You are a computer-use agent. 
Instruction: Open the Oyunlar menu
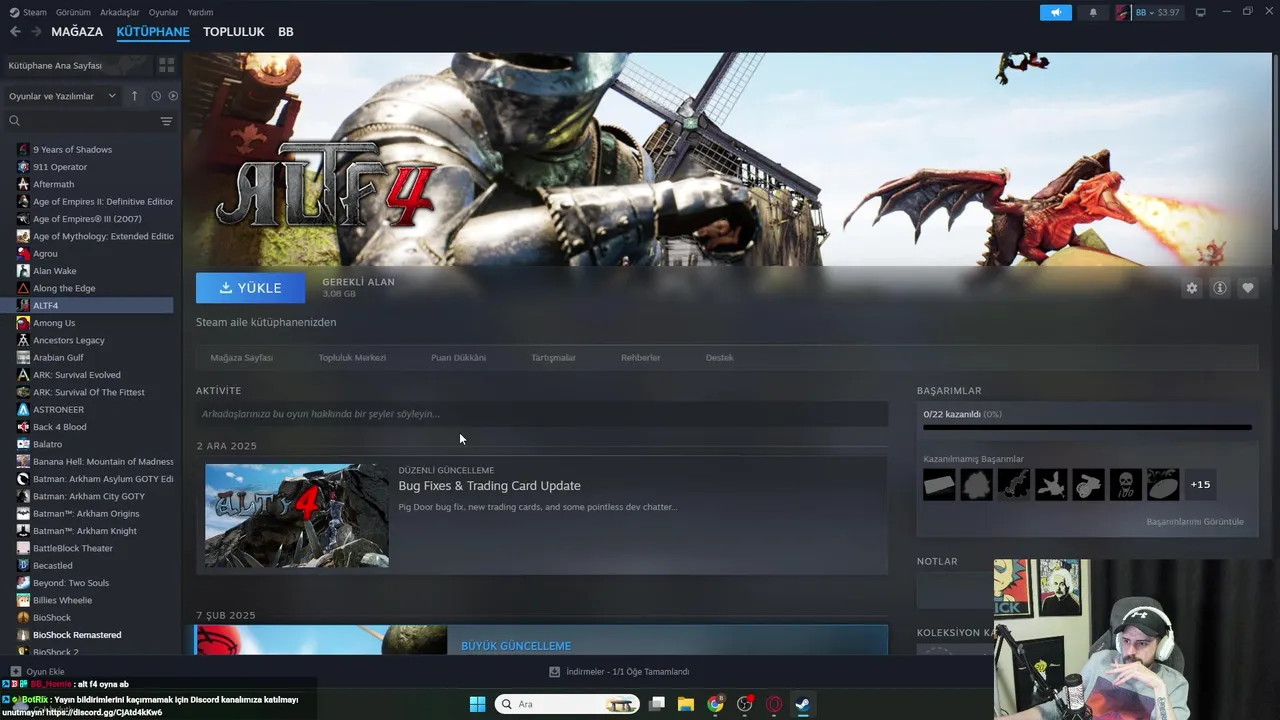click(x=163, y=12)
